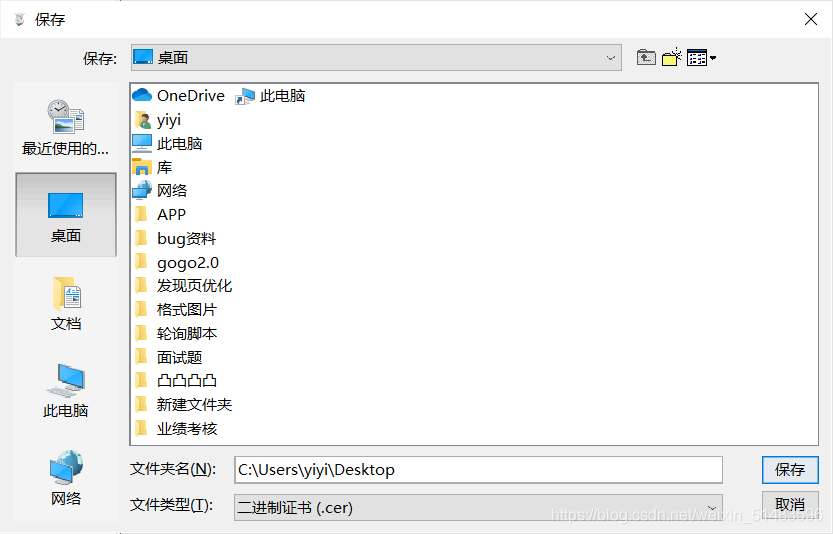The width and height of the screenshot is (833, 534).
Task: Select the 业绩考核 folder
Action: (x=175, y=429)
